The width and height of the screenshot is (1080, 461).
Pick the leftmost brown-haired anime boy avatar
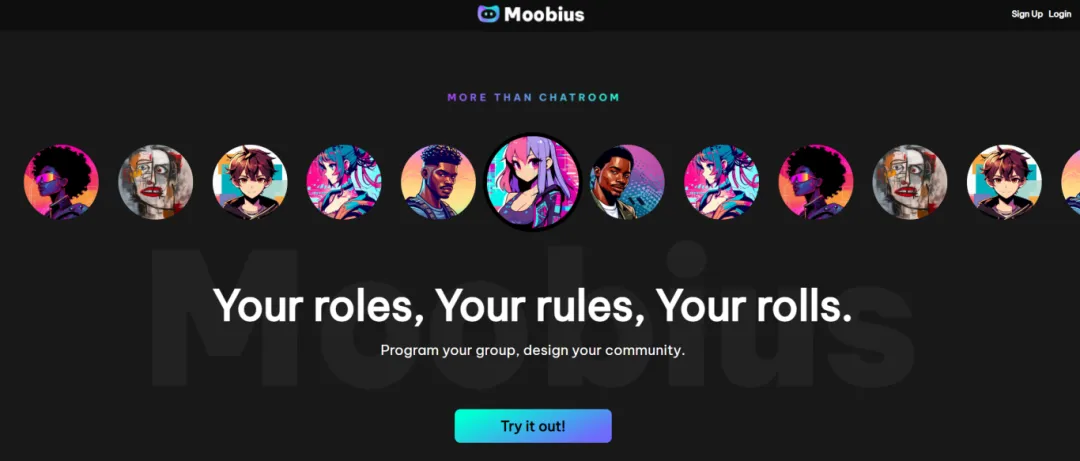[x=250, y=182]
